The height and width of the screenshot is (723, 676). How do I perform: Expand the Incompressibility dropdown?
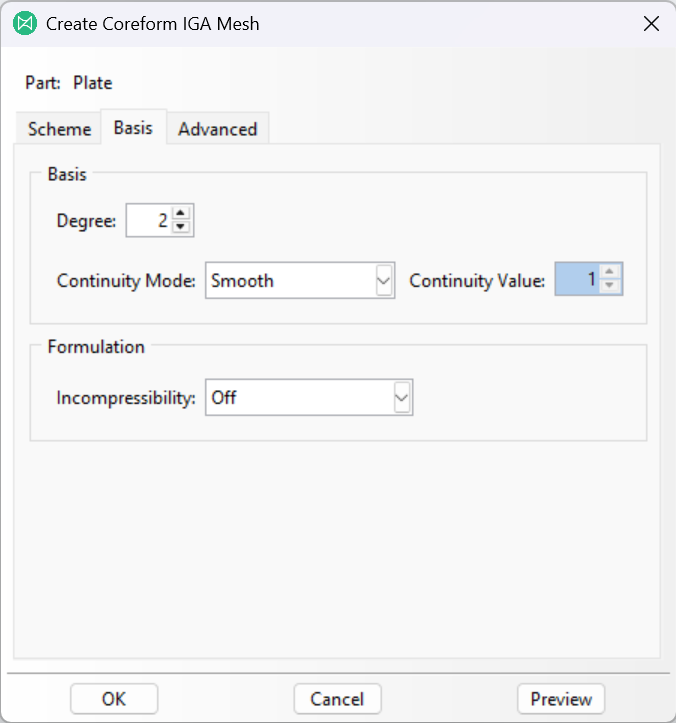(x=309, y=397)
